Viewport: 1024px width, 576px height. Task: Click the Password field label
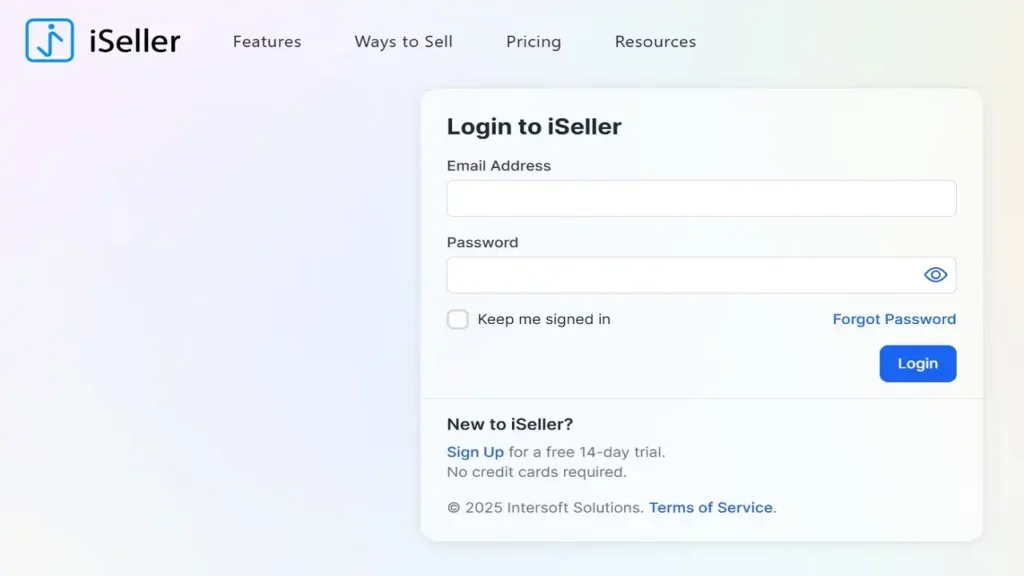[482, 243]
